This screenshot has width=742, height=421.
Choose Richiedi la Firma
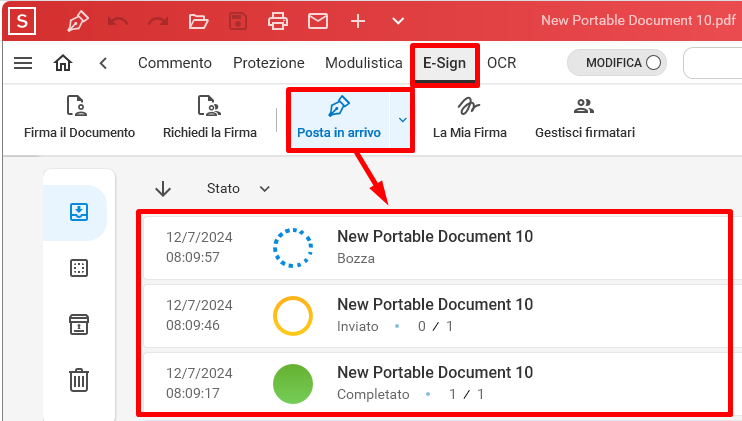(x=210, y=117)
